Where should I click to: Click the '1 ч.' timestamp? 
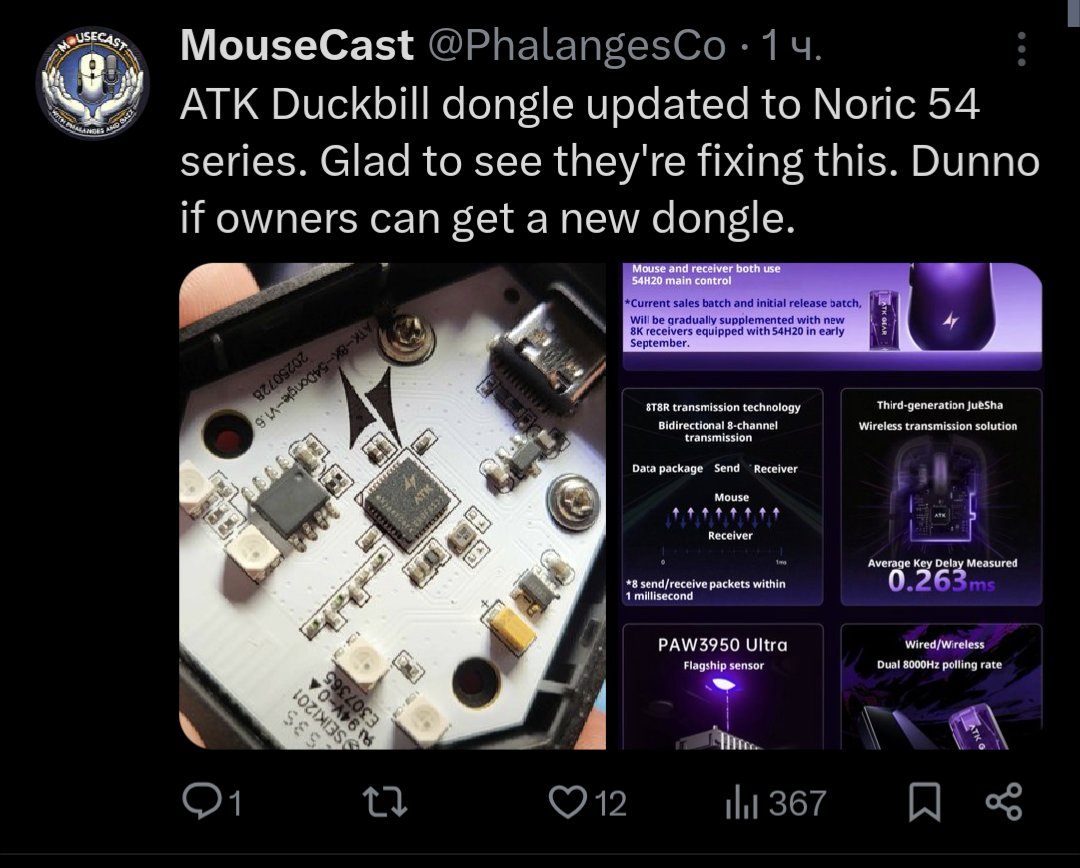point(791,47)
